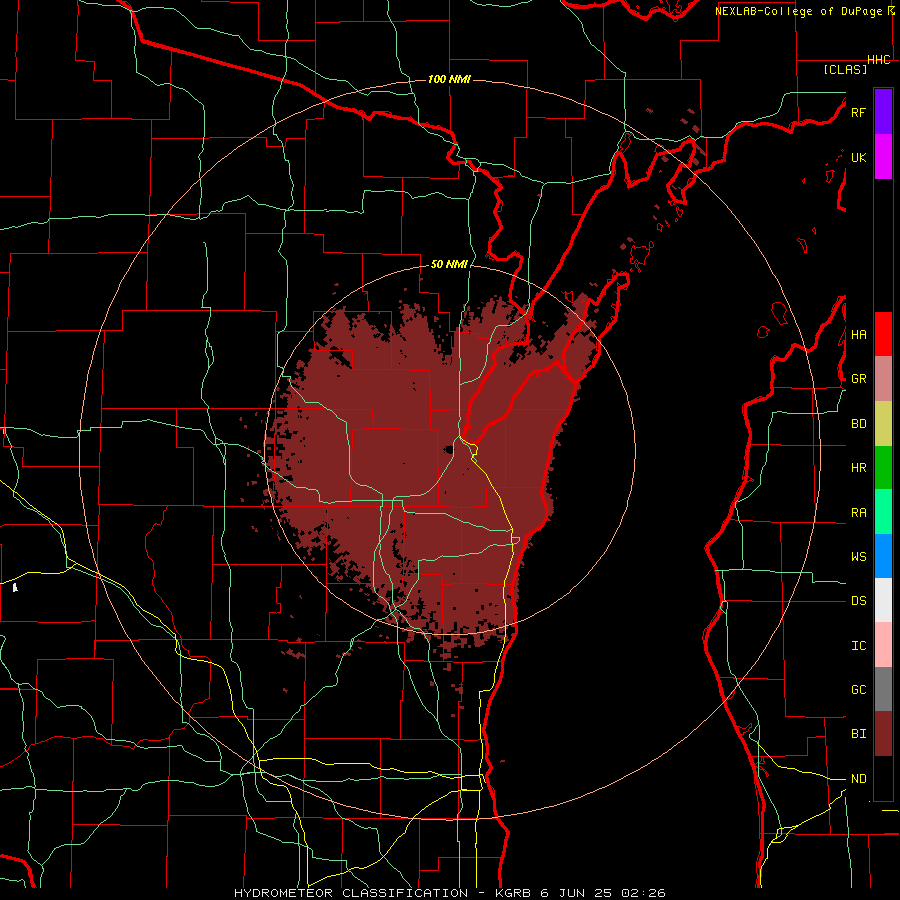The width and height of the screenshot is (900, 900).
Task: Select the GC gray legend swatch
Action: pos(883,689)
